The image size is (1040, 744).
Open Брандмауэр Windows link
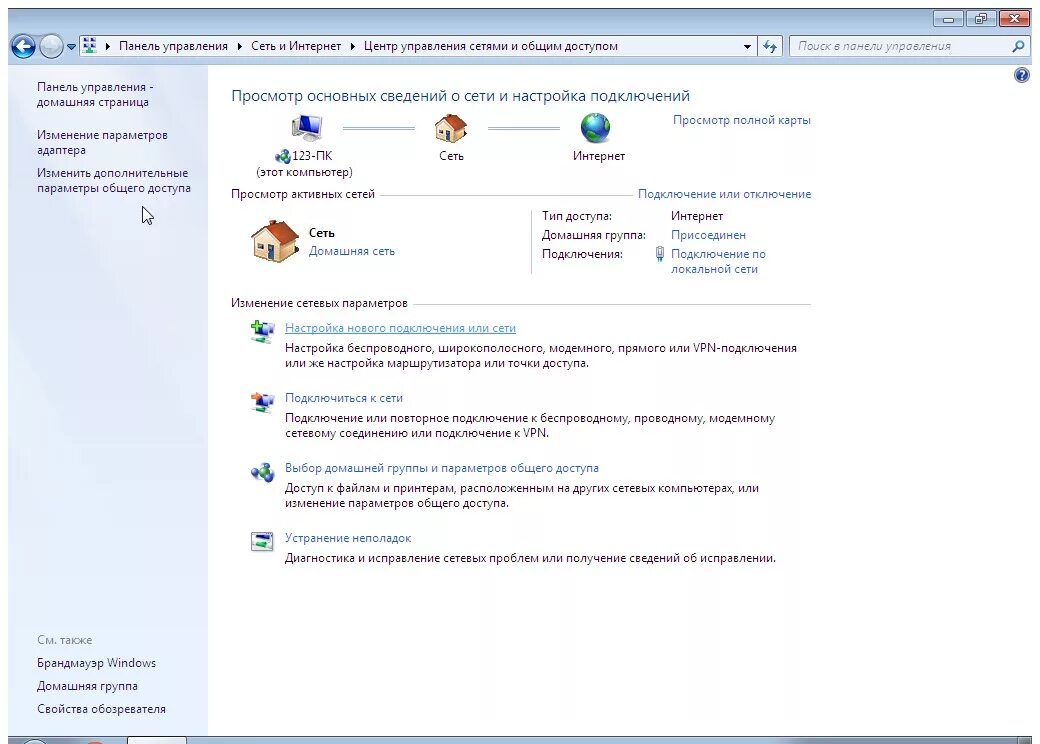[96, 663]
